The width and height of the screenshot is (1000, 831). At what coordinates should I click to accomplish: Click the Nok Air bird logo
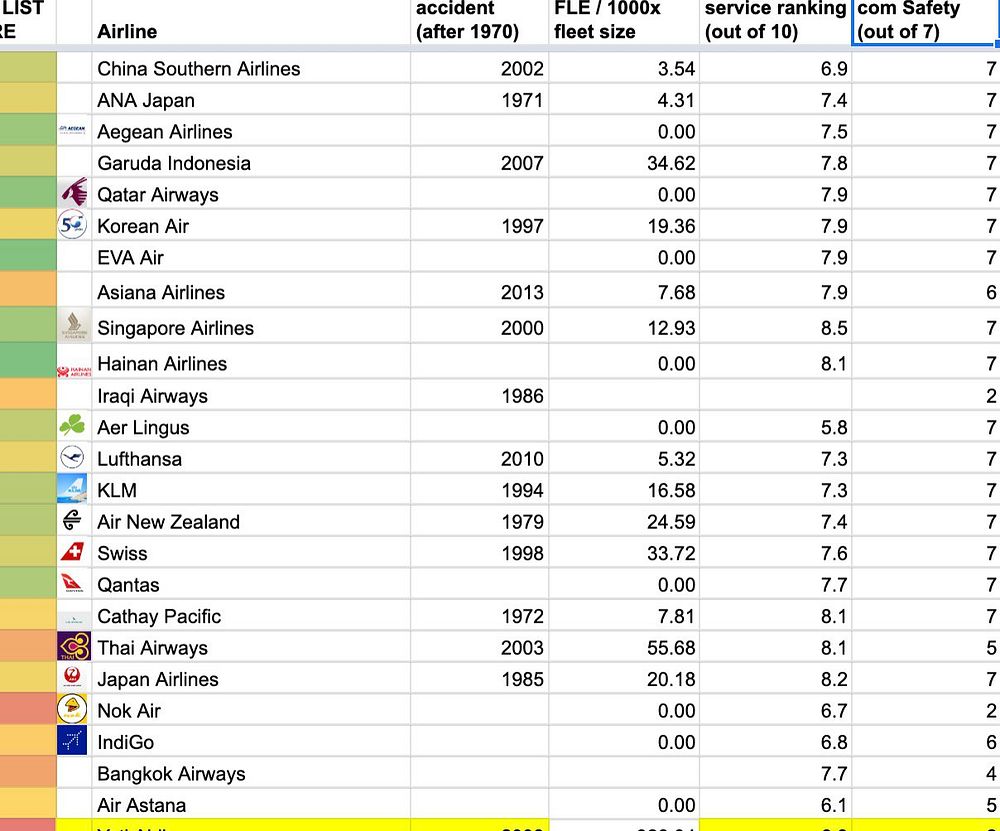(72, 709)
